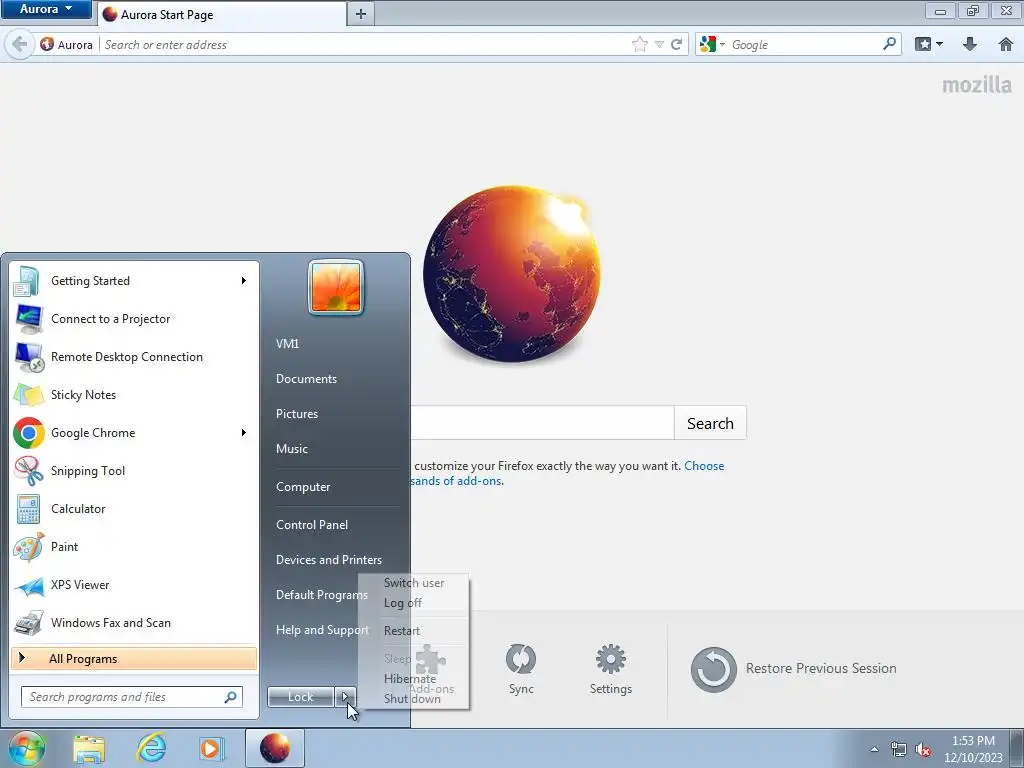Open Help and Support
1024x768 pixels.
323,630
